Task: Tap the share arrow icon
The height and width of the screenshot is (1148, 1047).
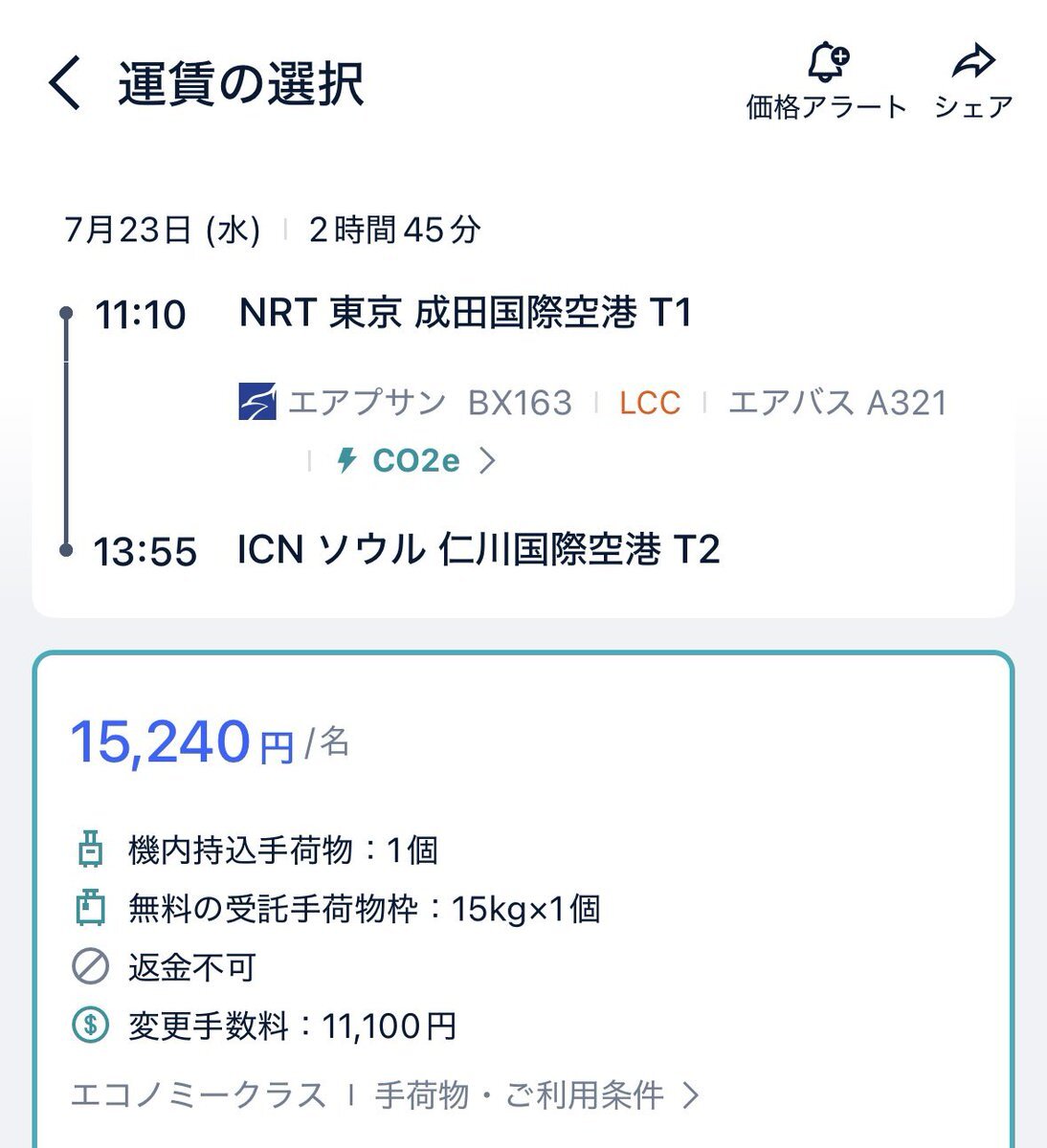Action: 974,62
